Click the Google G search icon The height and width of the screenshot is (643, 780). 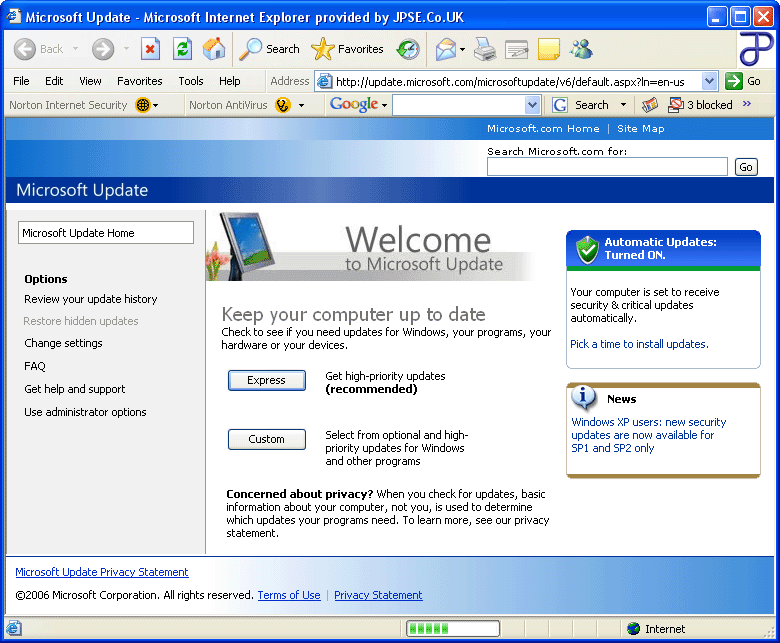[560, 105]
